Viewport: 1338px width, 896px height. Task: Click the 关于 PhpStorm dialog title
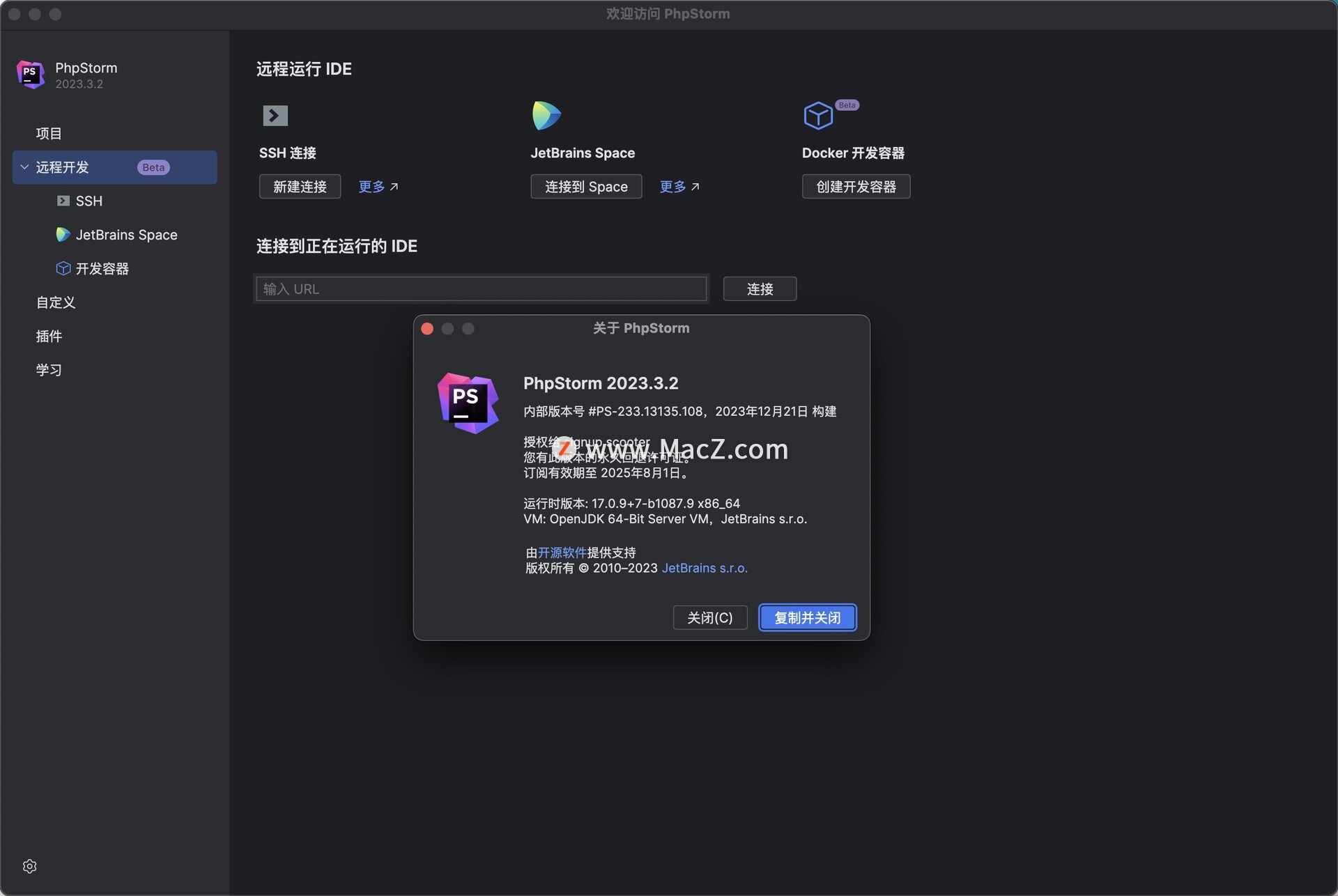coord(641,328)
